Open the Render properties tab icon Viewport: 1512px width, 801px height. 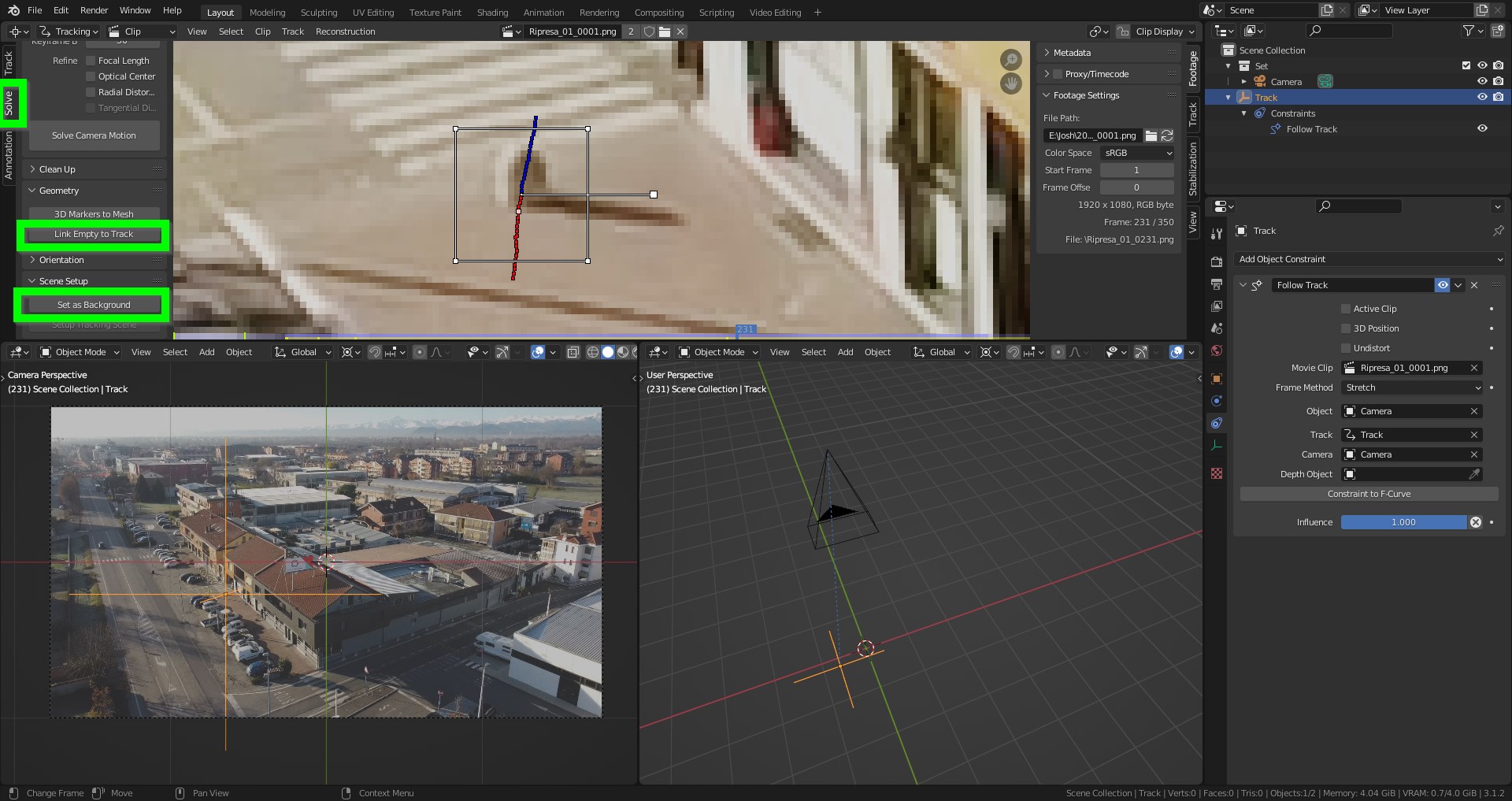click(1217, 261)
